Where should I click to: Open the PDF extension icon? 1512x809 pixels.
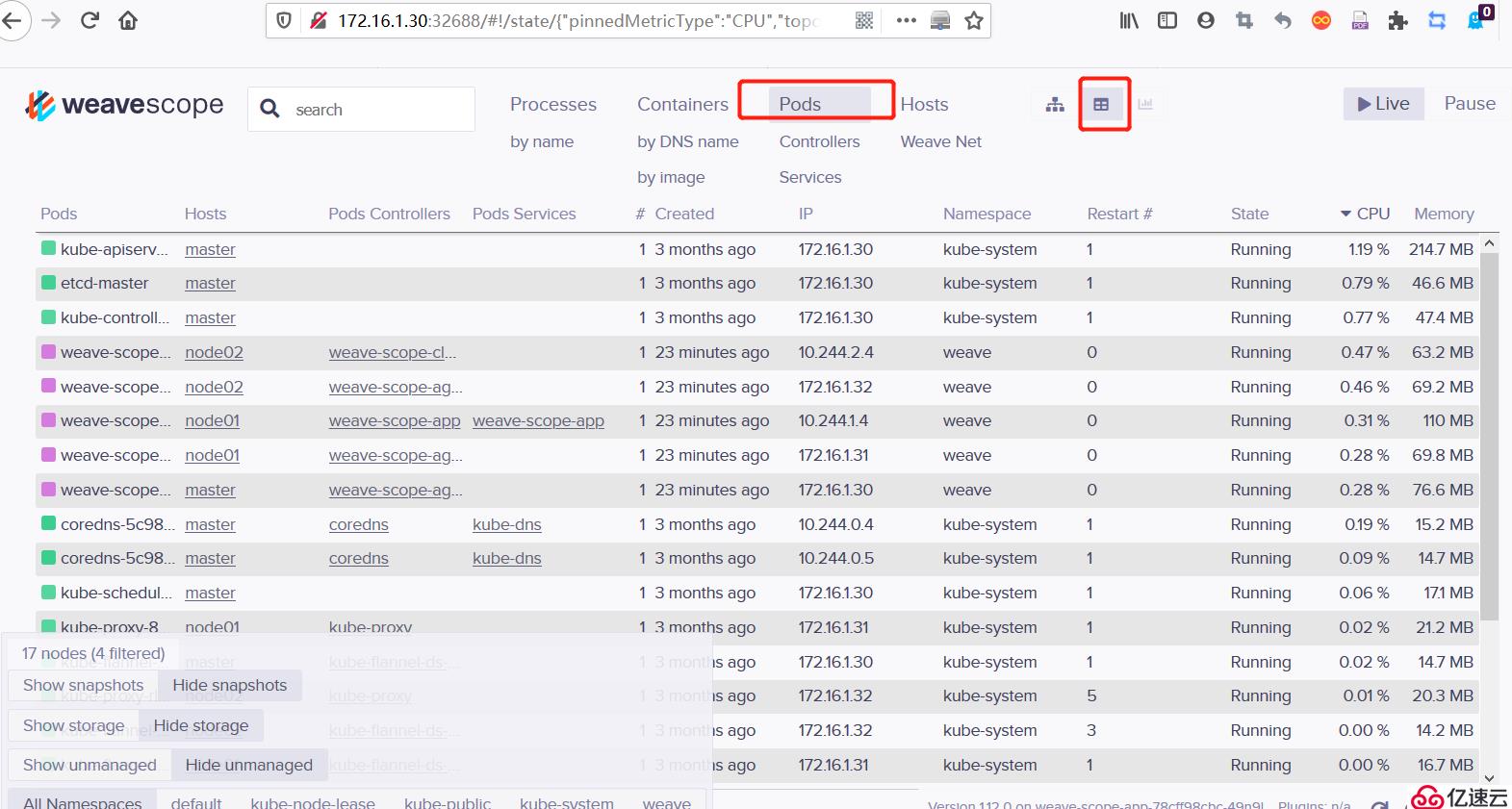click(x=1360, y=20)
